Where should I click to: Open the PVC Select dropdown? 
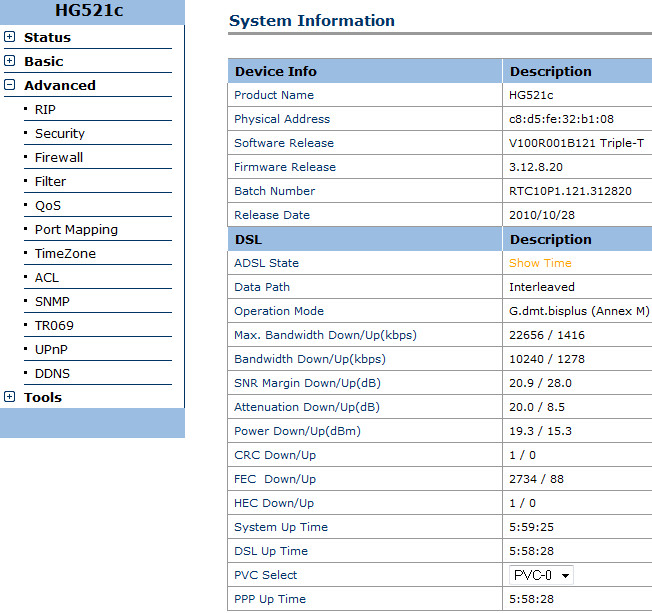tap(541, 575)
